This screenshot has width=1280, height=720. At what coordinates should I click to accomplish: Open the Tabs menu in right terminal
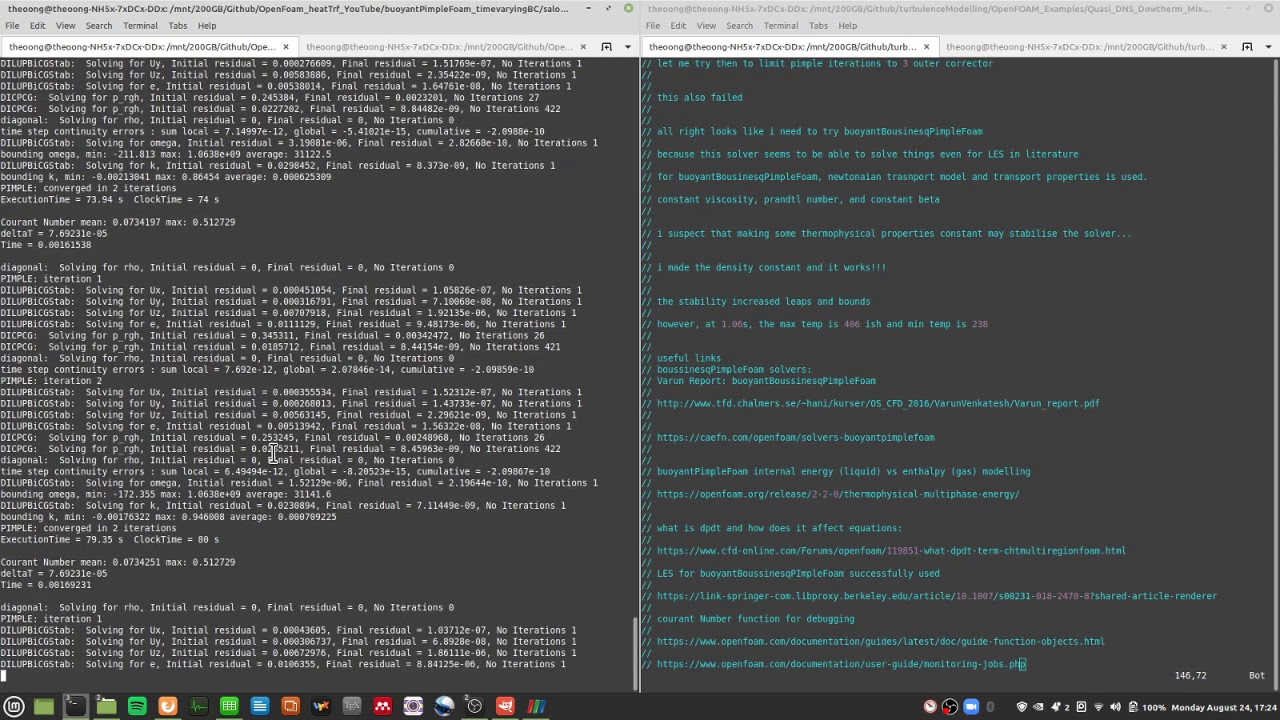[818, 25]
